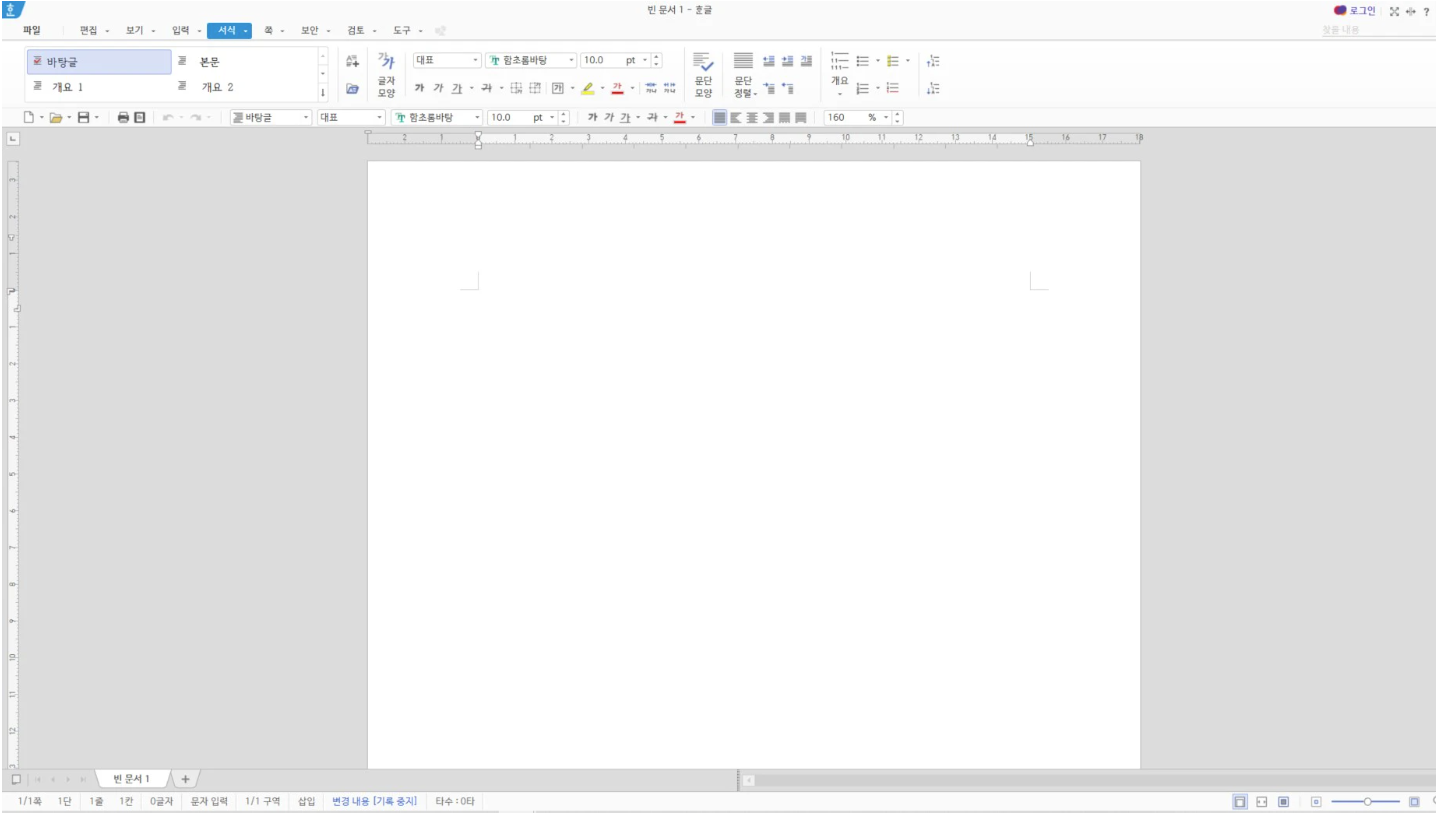Open the 글자 모양 character shape dialog
The height and width of the screenshot is (818, 1436).
click(386, 74)
